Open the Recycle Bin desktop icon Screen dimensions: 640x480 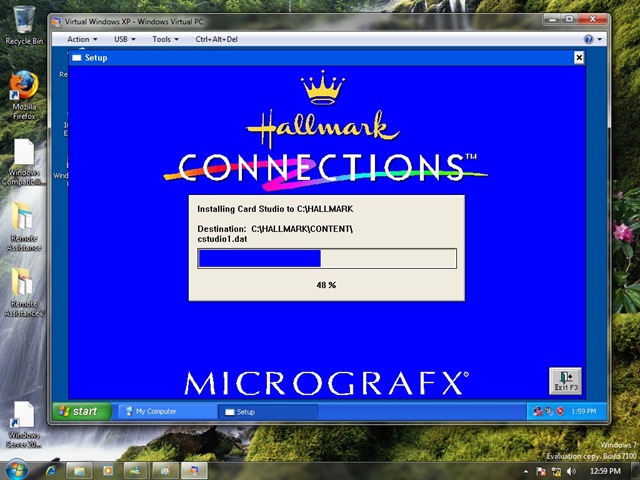click(24, 24)
